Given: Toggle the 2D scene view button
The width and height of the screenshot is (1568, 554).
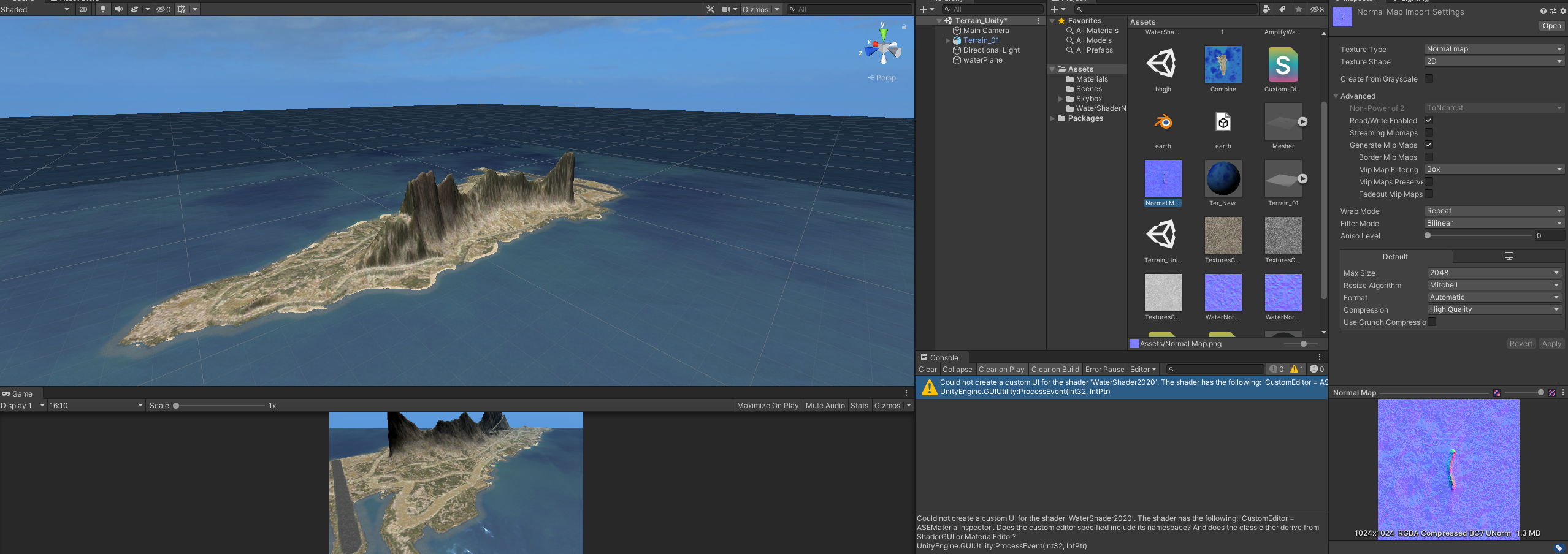Looking at the screenshot, I should [x=83, y=9].
